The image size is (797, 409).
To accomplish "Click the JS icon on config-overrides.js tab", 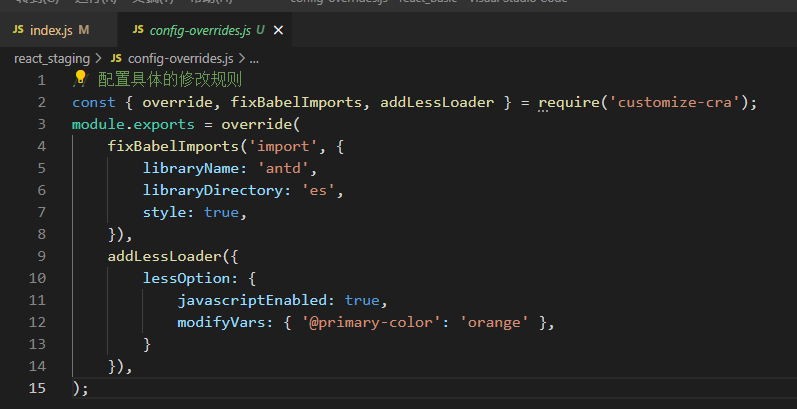I will 138,30.
